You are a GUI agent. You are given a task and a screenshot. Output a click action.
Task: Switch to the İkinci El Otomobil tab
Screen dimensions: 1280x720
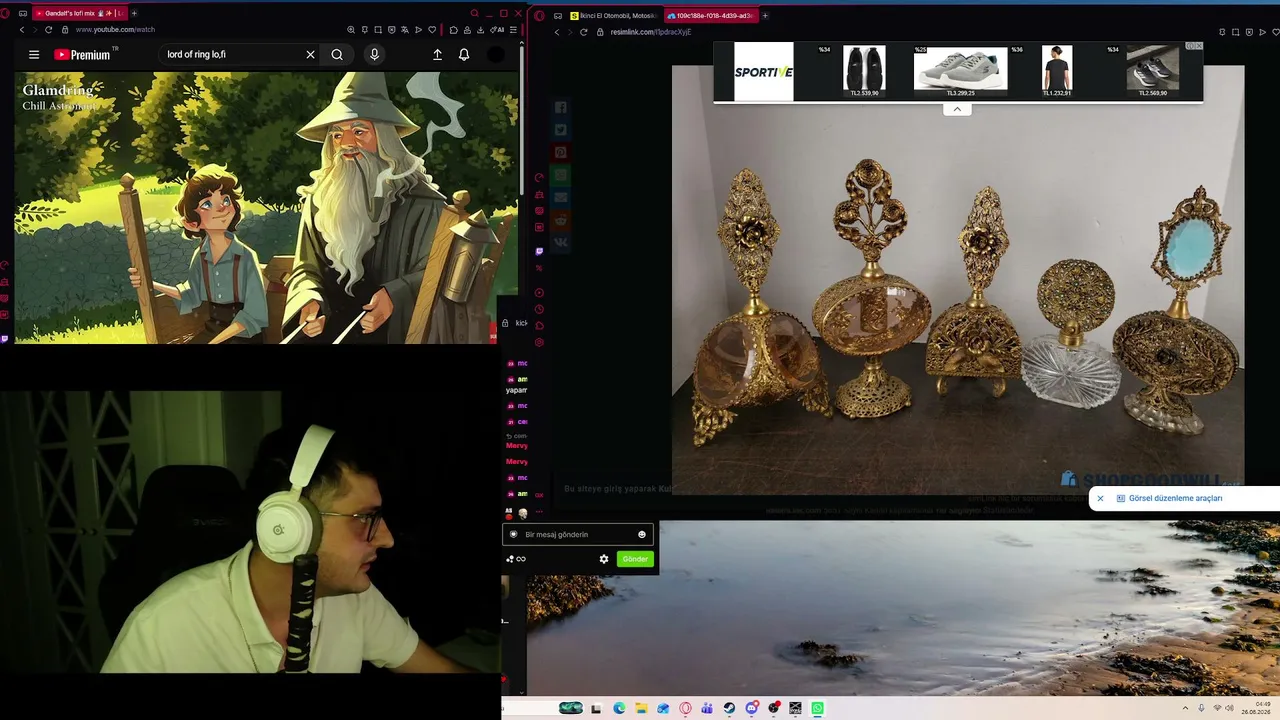pos(615,16)
